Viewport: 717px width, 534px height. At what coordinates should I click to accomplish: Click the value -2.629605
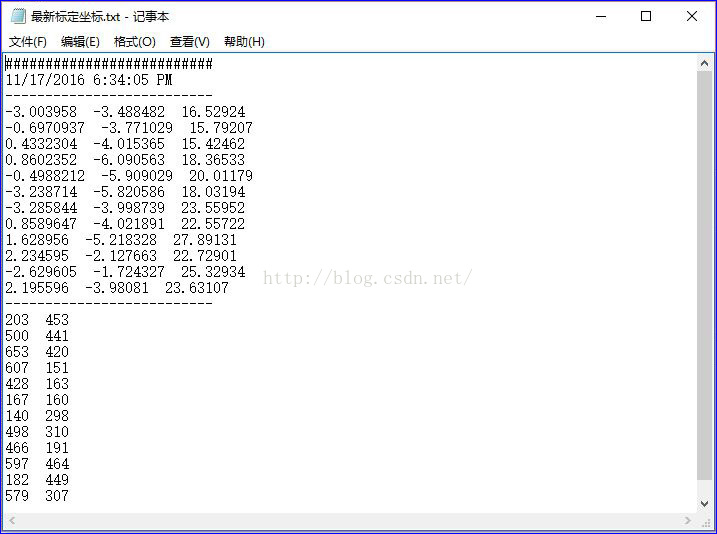point(41,272)
